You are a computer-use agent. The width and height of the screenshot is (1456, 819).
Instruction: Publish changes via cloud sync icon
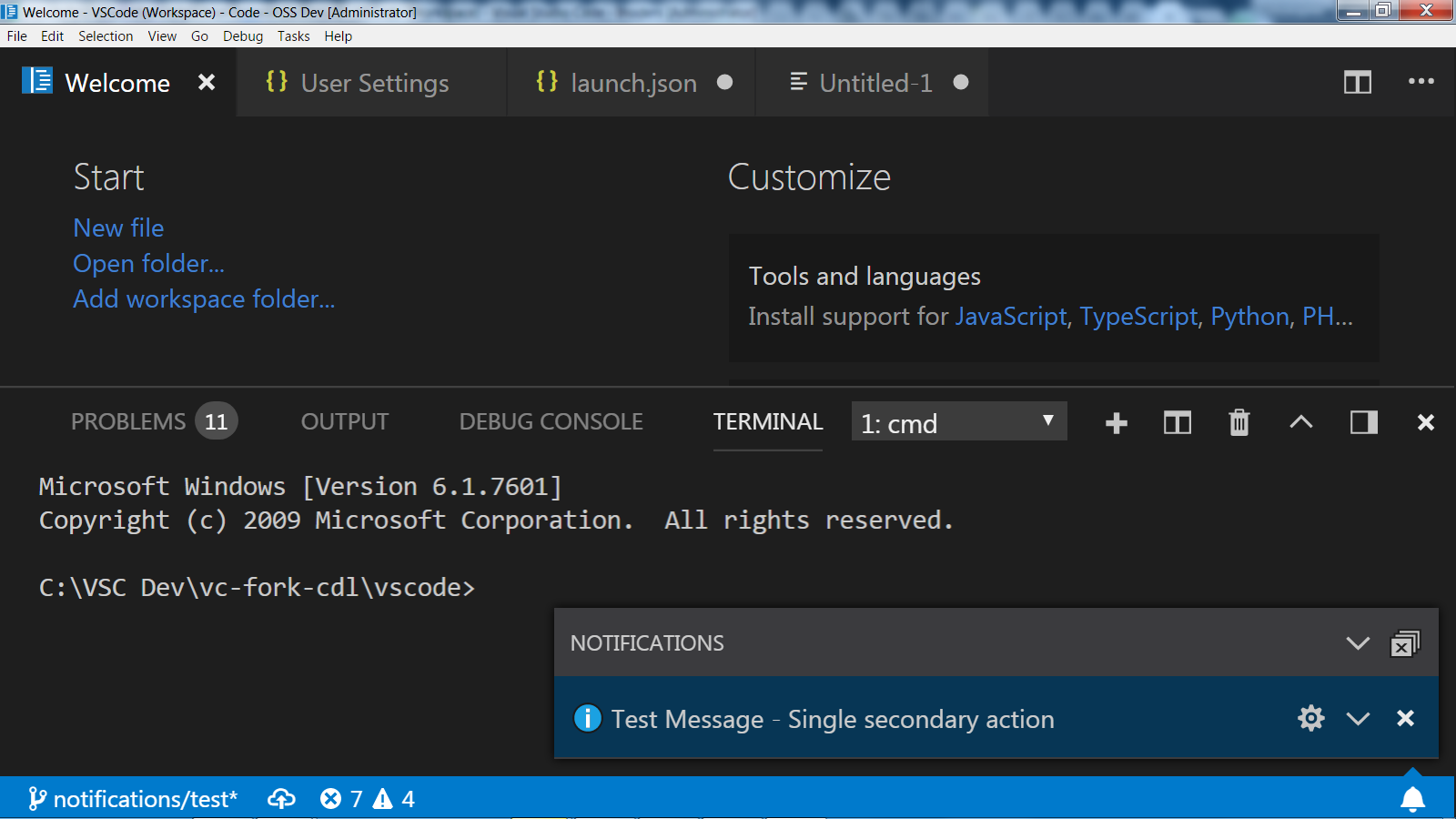coord(281,799)
